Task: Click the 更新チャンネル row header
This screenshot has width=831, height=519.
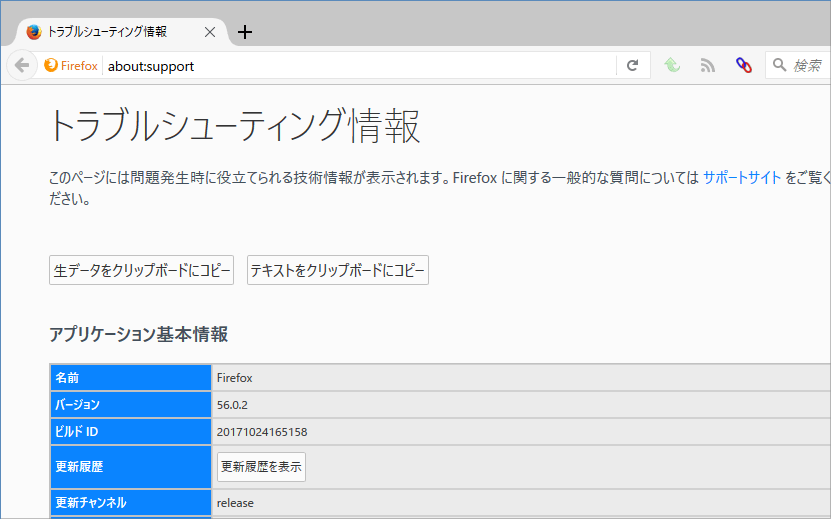Action: click(x=131, y=503)
